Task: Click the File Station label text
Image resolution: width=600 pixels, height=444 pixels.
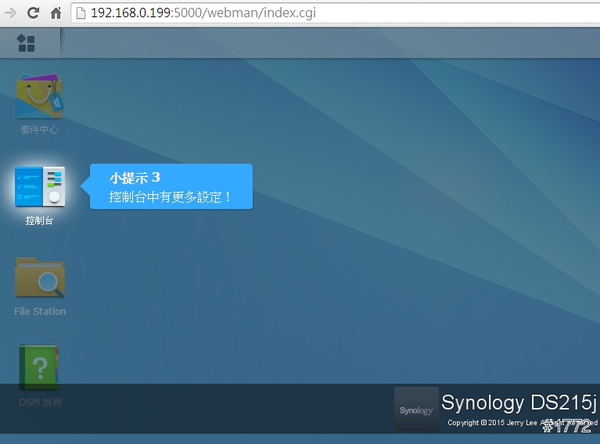Action: pyautogui.click(x=40, y=311)
